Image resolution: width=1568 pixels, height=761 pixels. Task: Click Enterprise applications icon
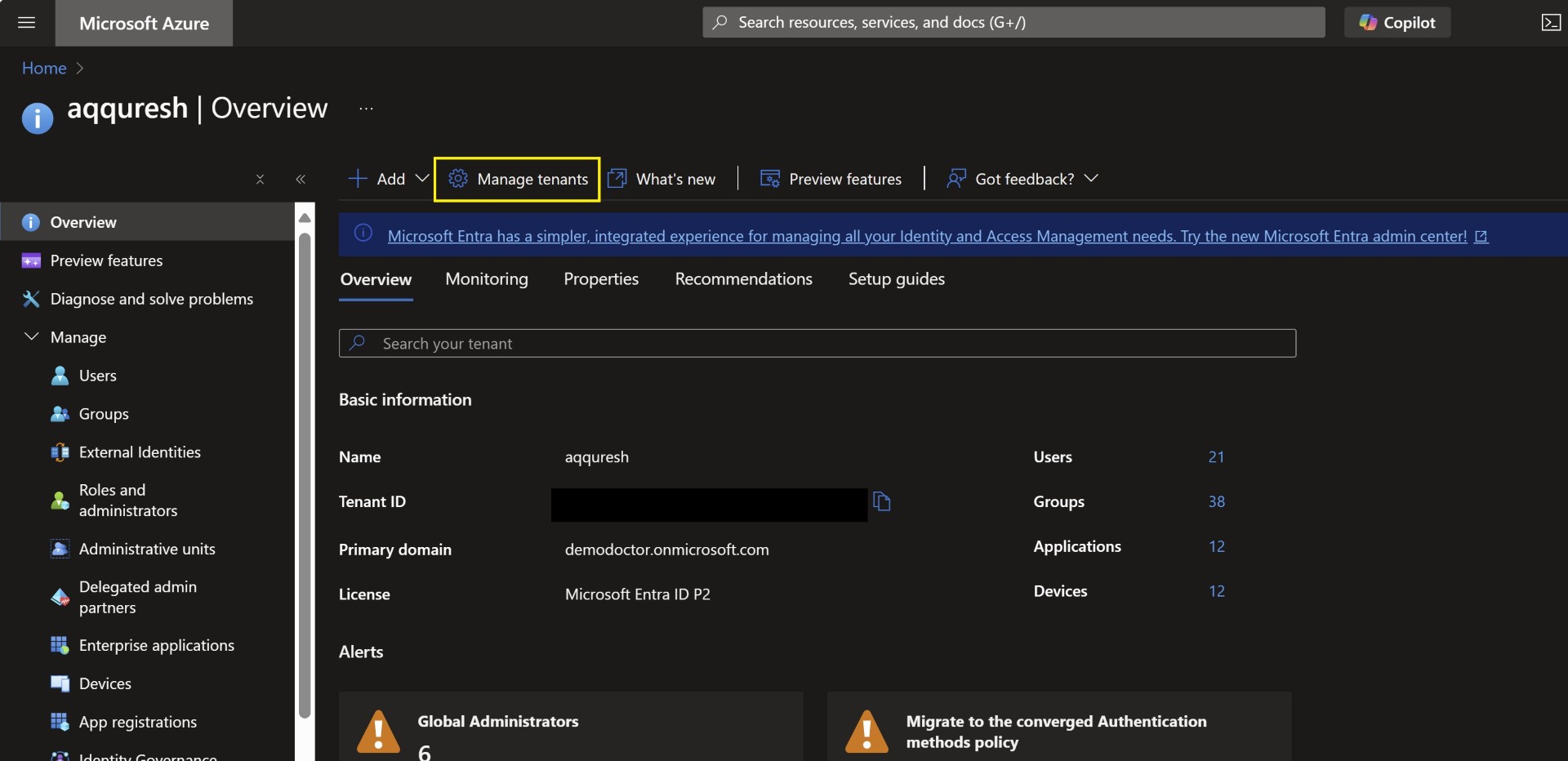click(60, 645)
